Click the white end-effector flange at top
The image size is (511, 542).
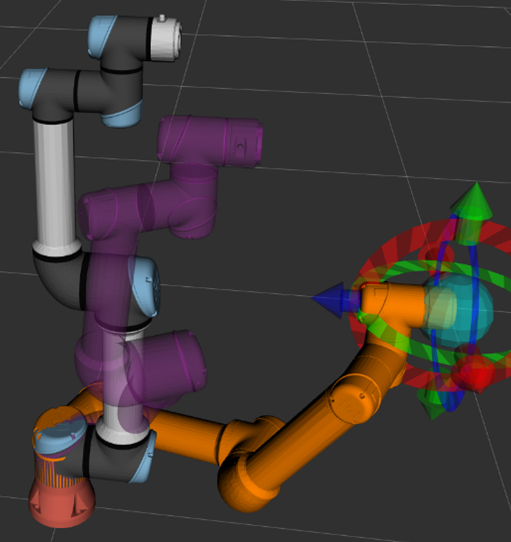pyautogui.click(x=167, y=38)
